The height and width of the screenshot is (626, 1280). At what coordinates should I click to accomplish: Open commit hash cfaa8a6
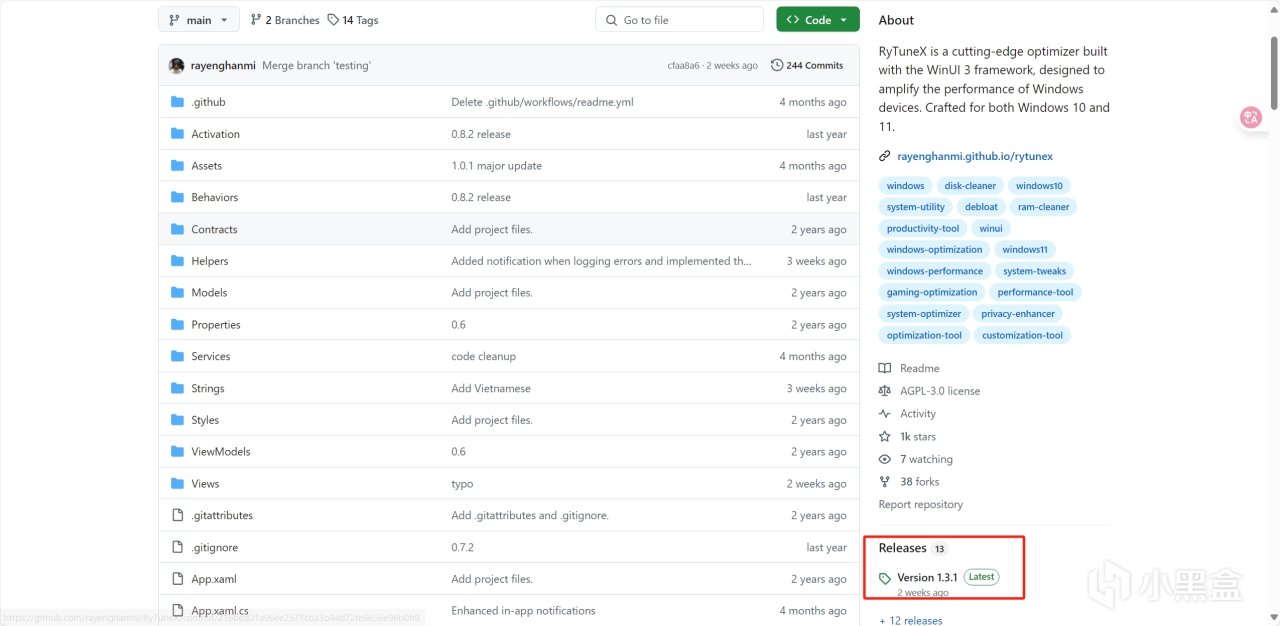click(684, 65)
